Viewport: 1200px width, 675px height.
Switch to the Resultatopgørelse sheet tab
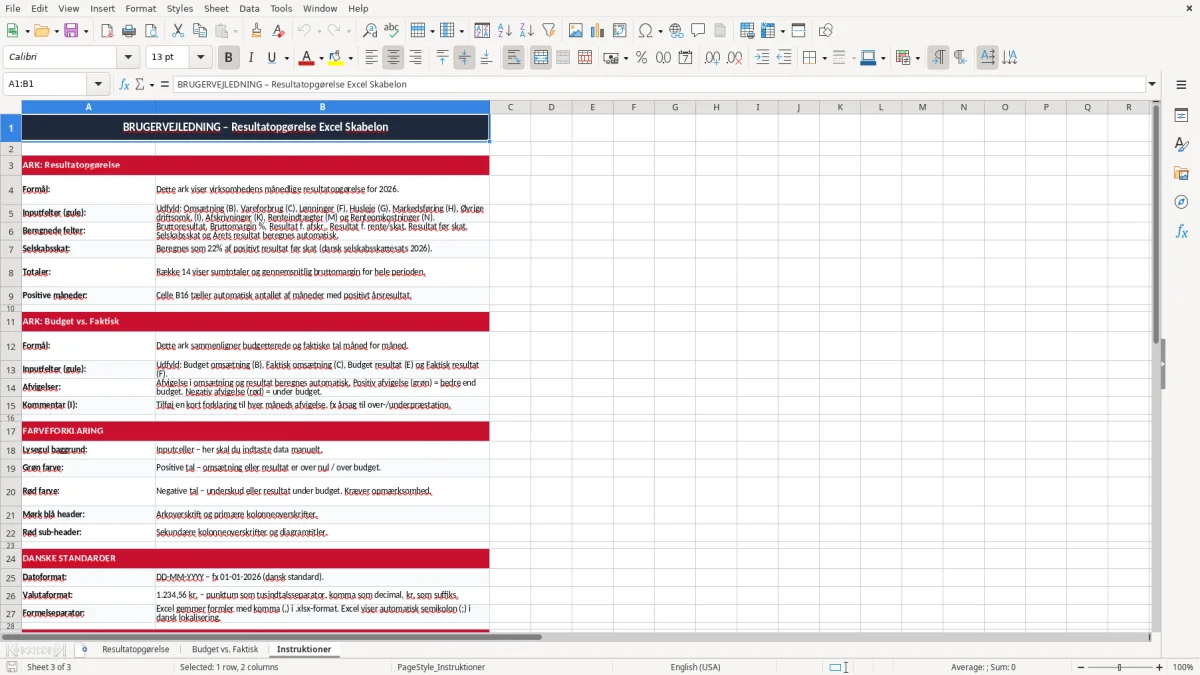coord(135,649)
